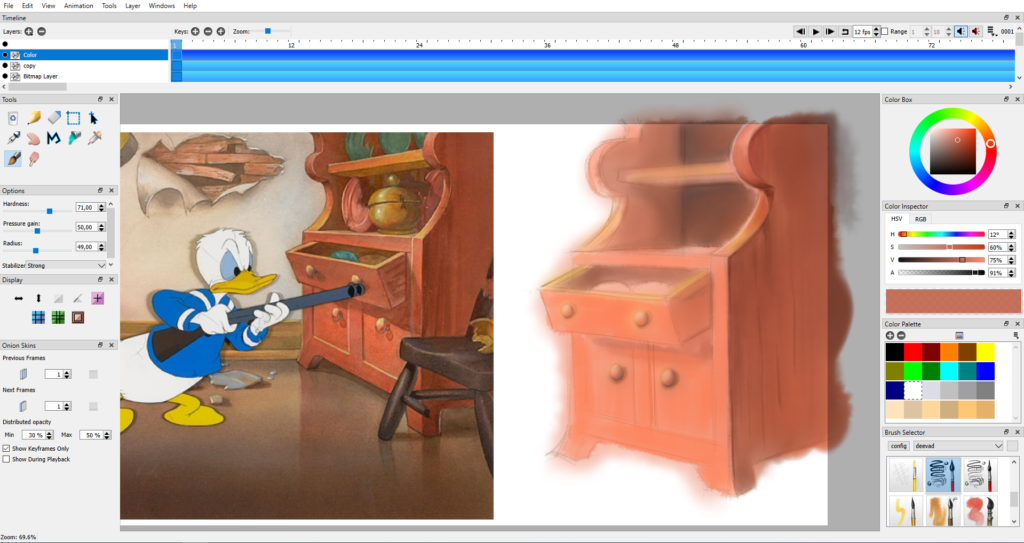Switch to the RGB tab

[920, 219]
